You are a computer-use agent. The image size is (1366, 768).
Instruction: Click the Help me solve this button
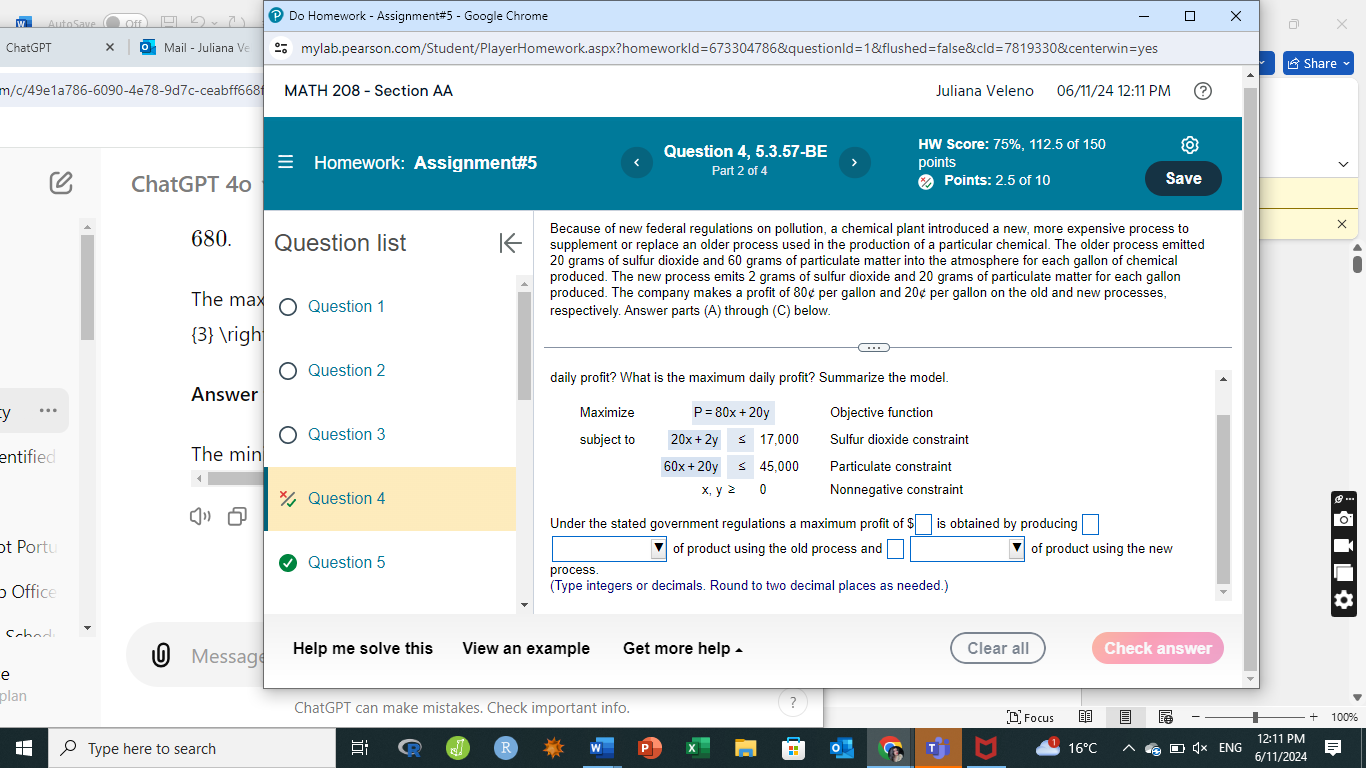(362, 648)
